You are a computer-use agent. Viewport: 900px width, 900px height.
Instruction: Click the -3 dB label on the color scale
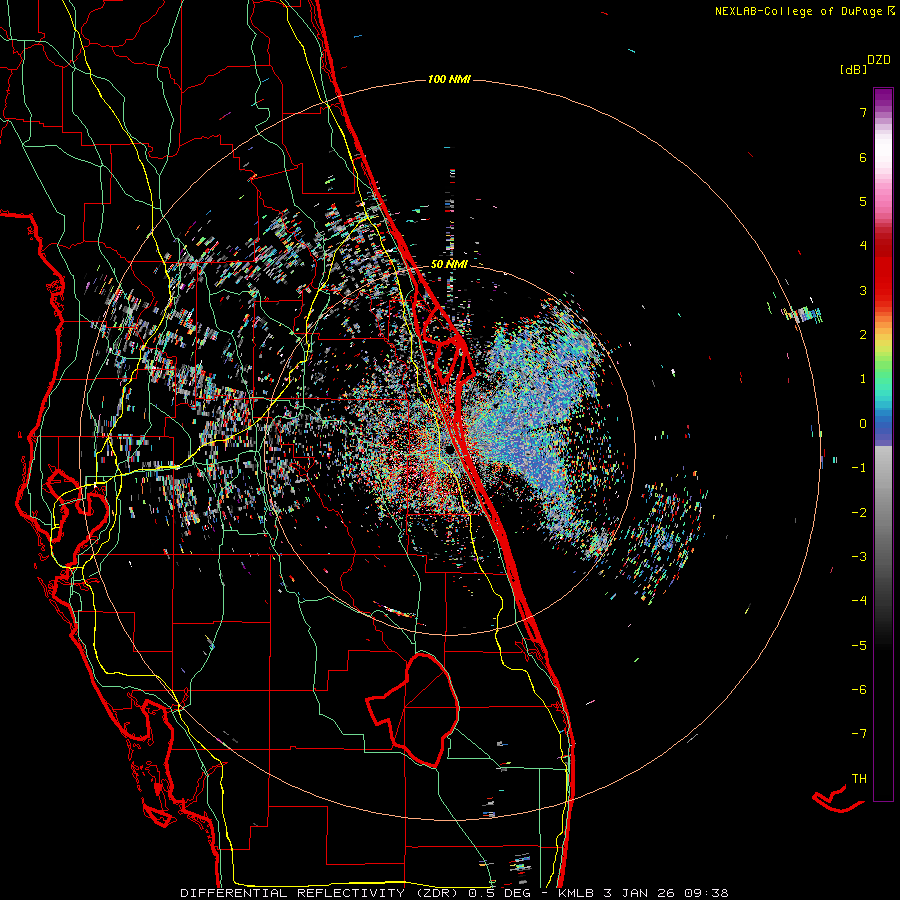pos(859,557)
